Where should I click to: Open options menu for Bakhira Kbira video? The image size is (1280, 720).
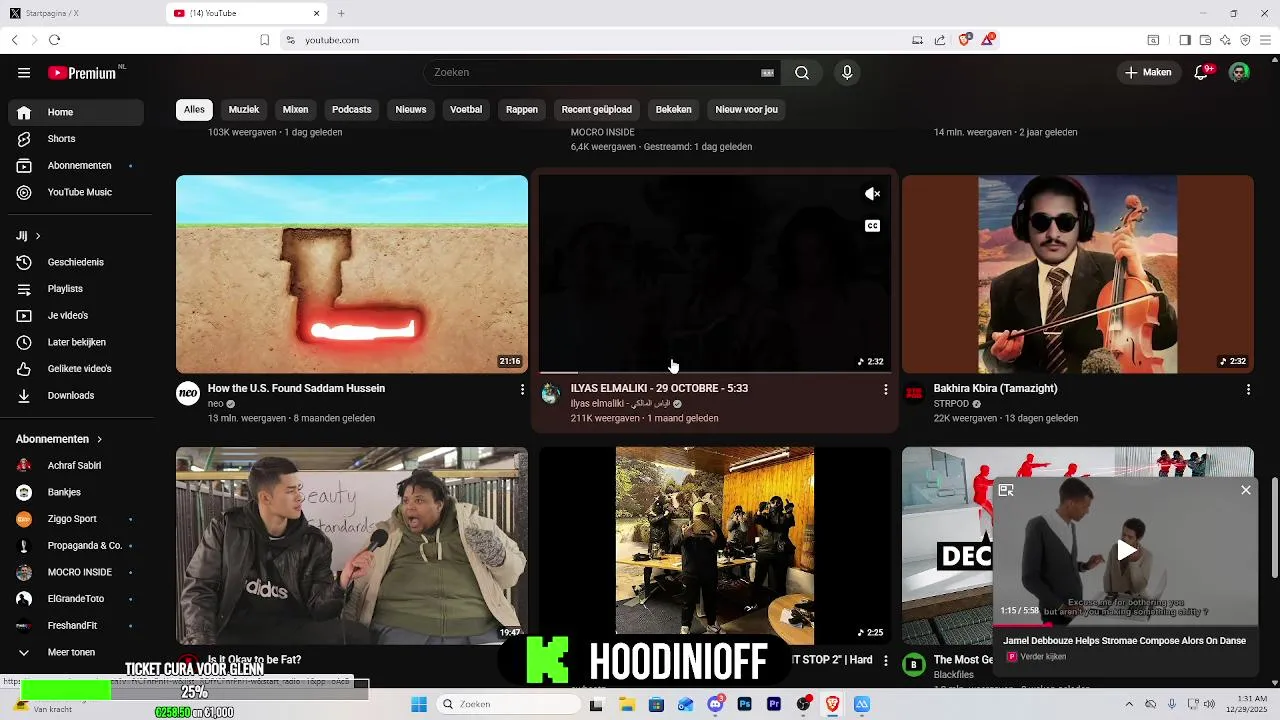pos(1248,389)
